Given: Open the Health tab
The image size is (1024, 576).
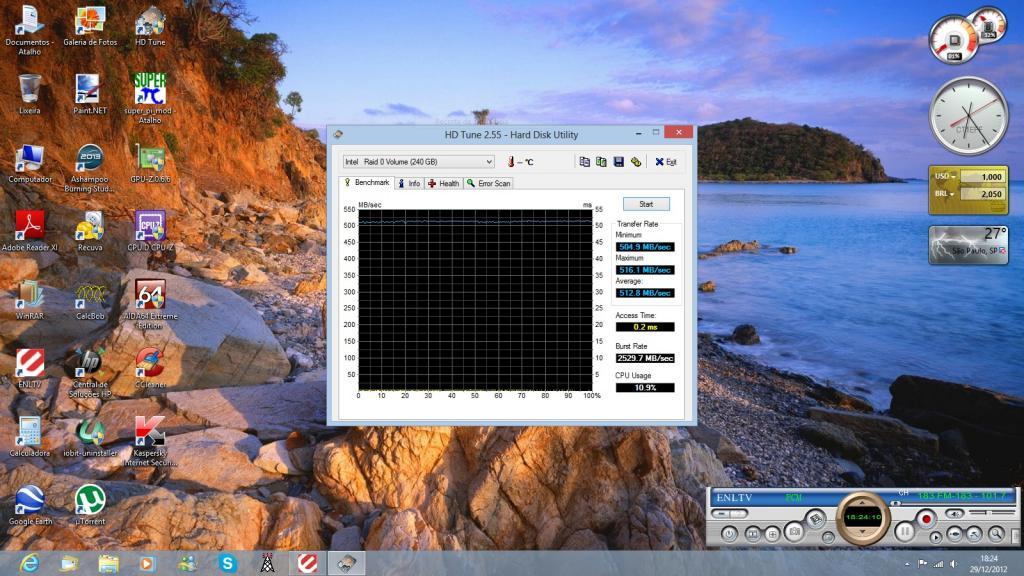Looking at the screenshot, I should tap(443, 184).
